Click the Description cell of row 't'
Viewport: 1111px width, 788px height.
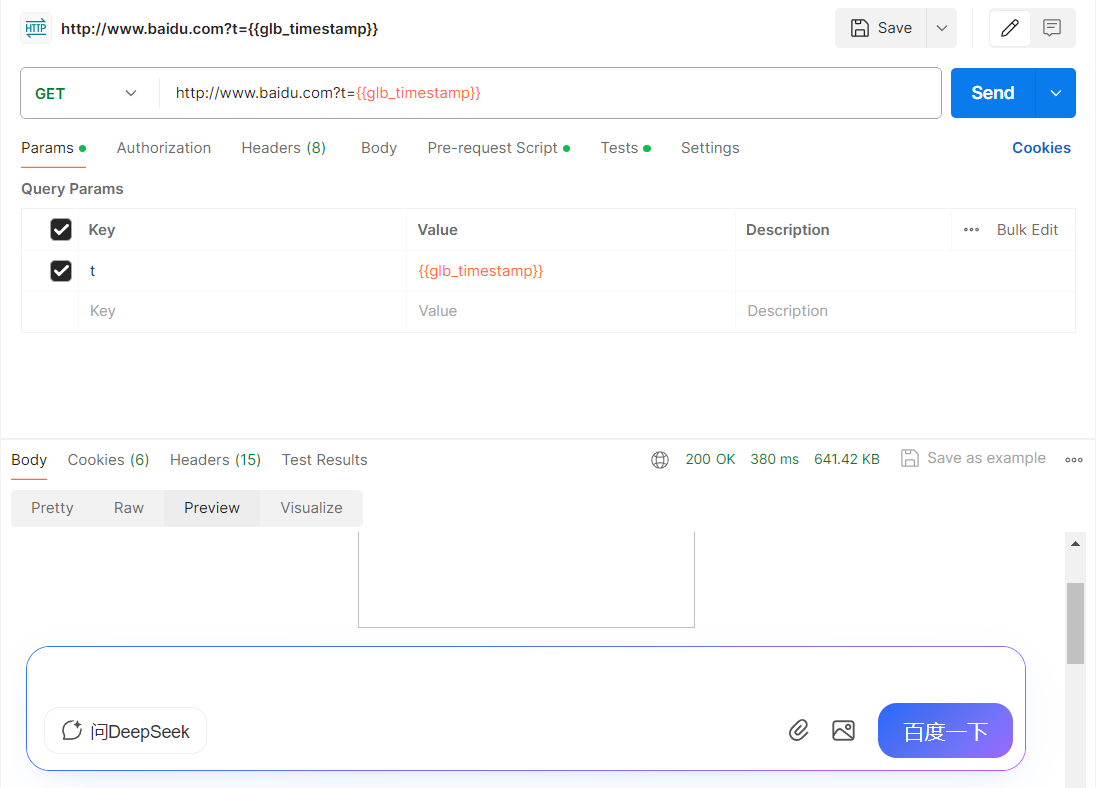(x=905, y=271)
